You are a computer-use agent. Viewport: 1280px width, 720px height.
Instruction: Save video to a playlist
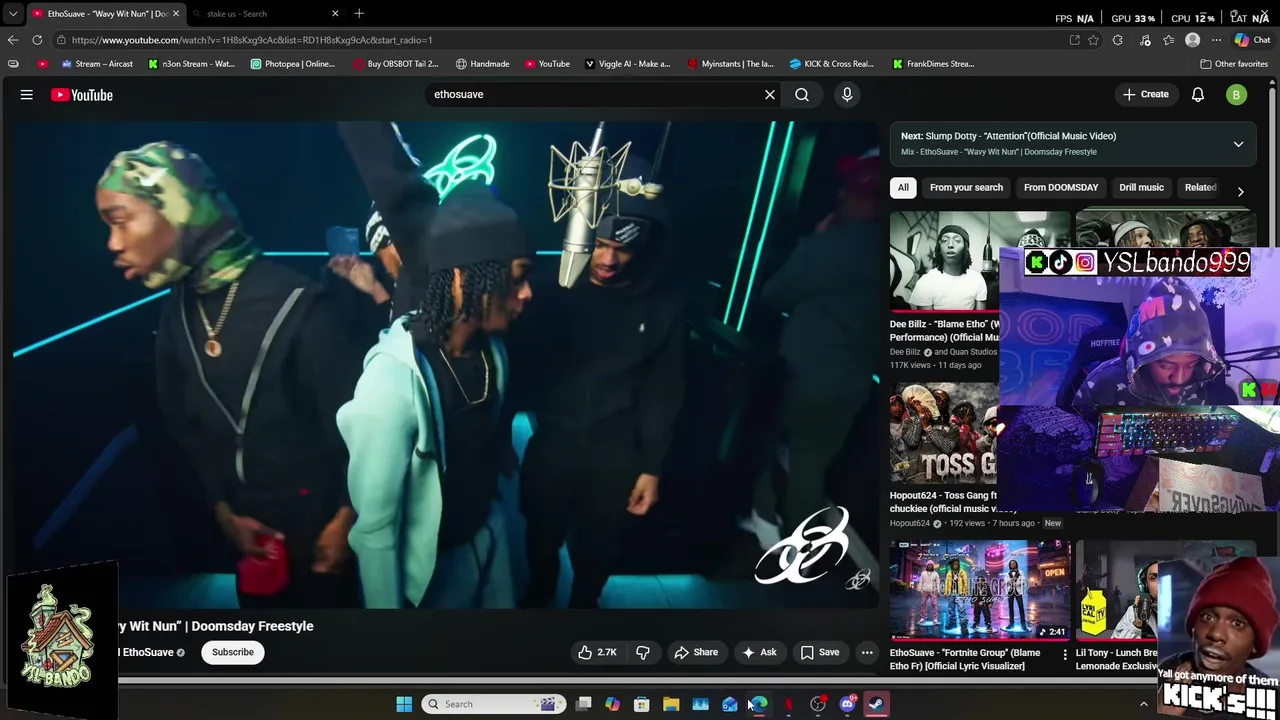(x=820, y=652)
